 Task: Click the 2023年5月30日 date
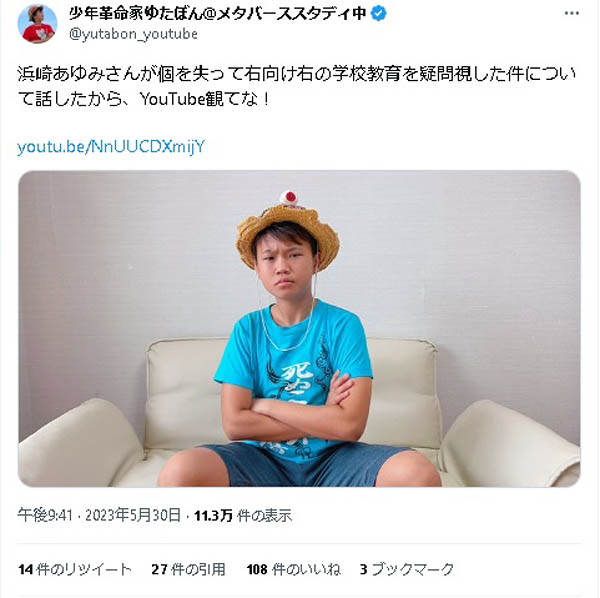(132, 516)
